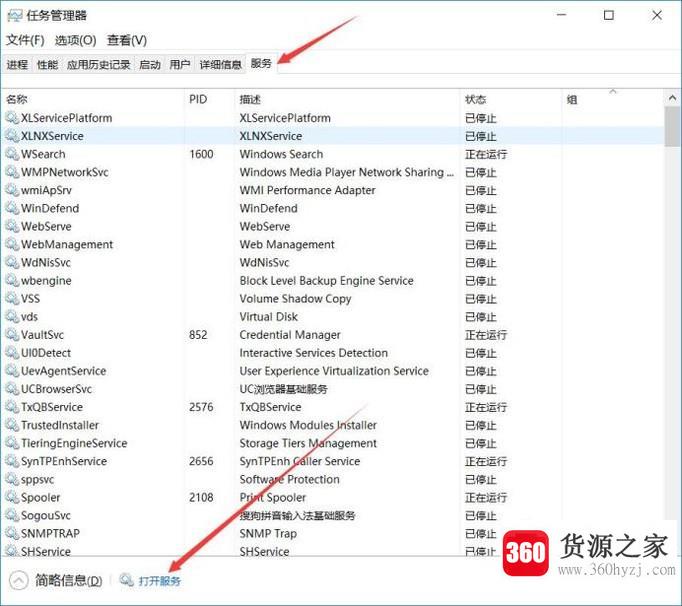This screenshot has height=606, width=682.
Task: Select the Windows Search description cell
Action: point(281,154)
